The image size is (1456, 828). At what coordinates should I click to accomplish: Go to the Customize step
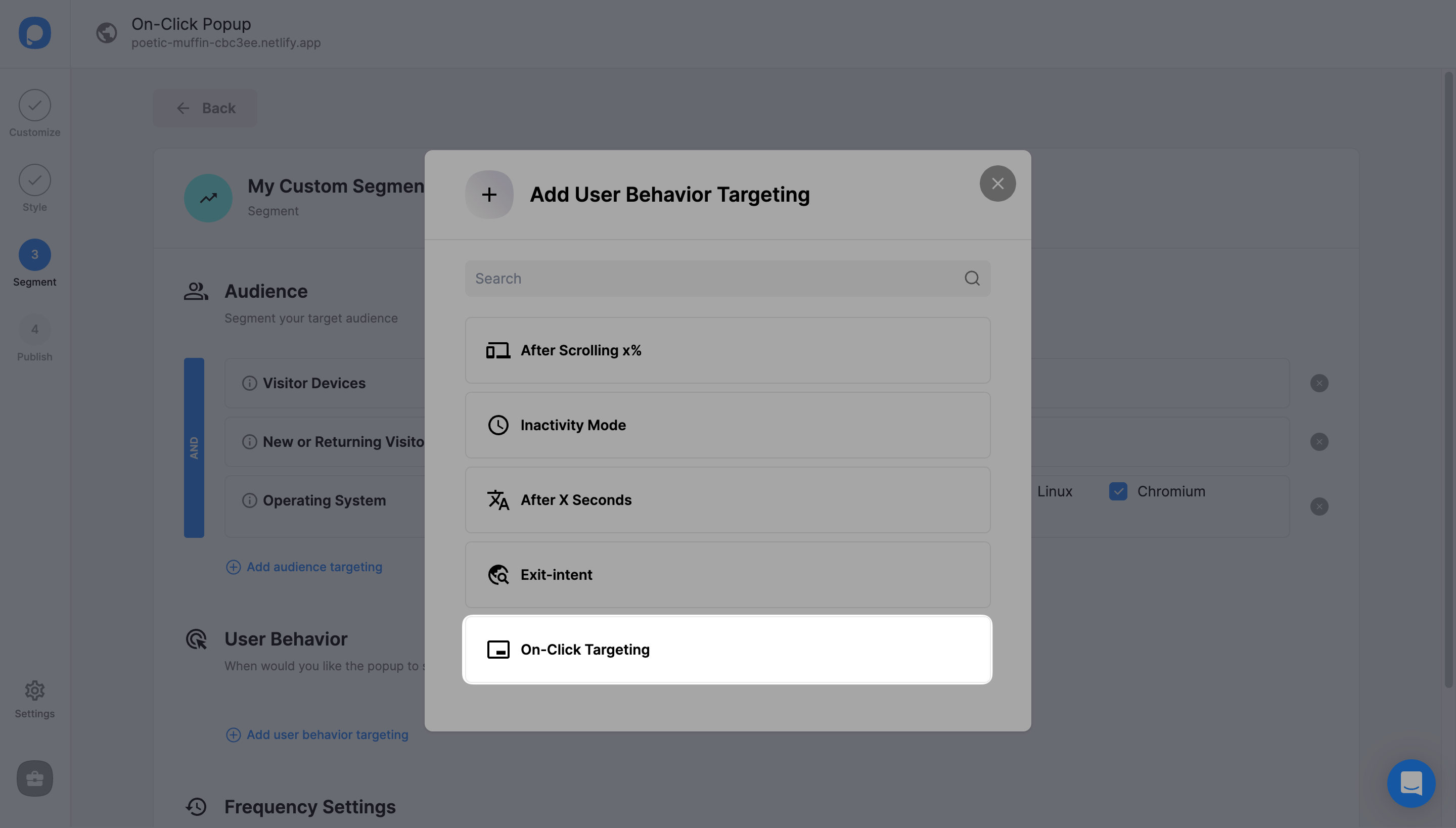coord(35,106)
